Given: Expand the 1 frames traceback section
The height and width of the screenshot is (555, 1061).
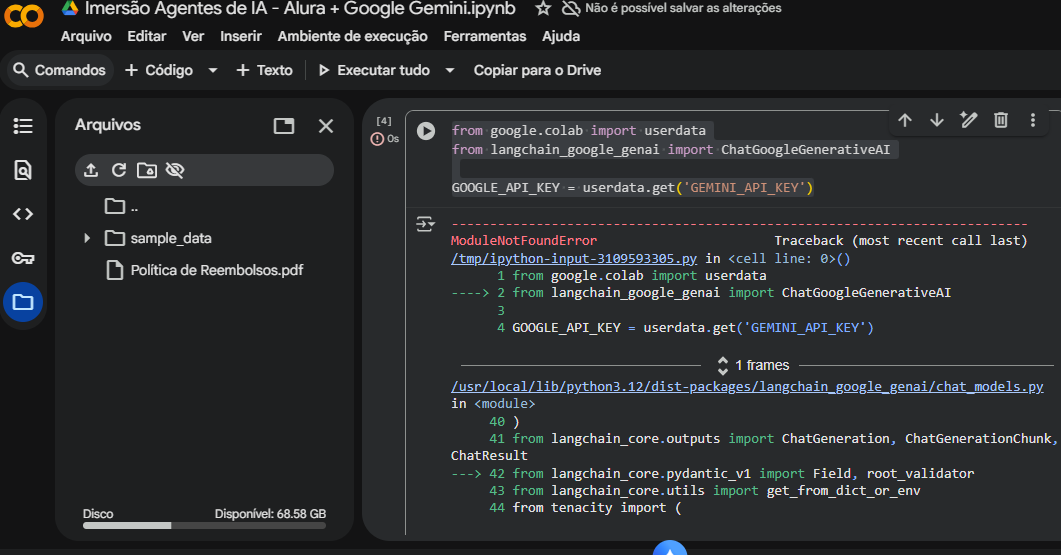Looking at the screenshot, I should point(754,365).
